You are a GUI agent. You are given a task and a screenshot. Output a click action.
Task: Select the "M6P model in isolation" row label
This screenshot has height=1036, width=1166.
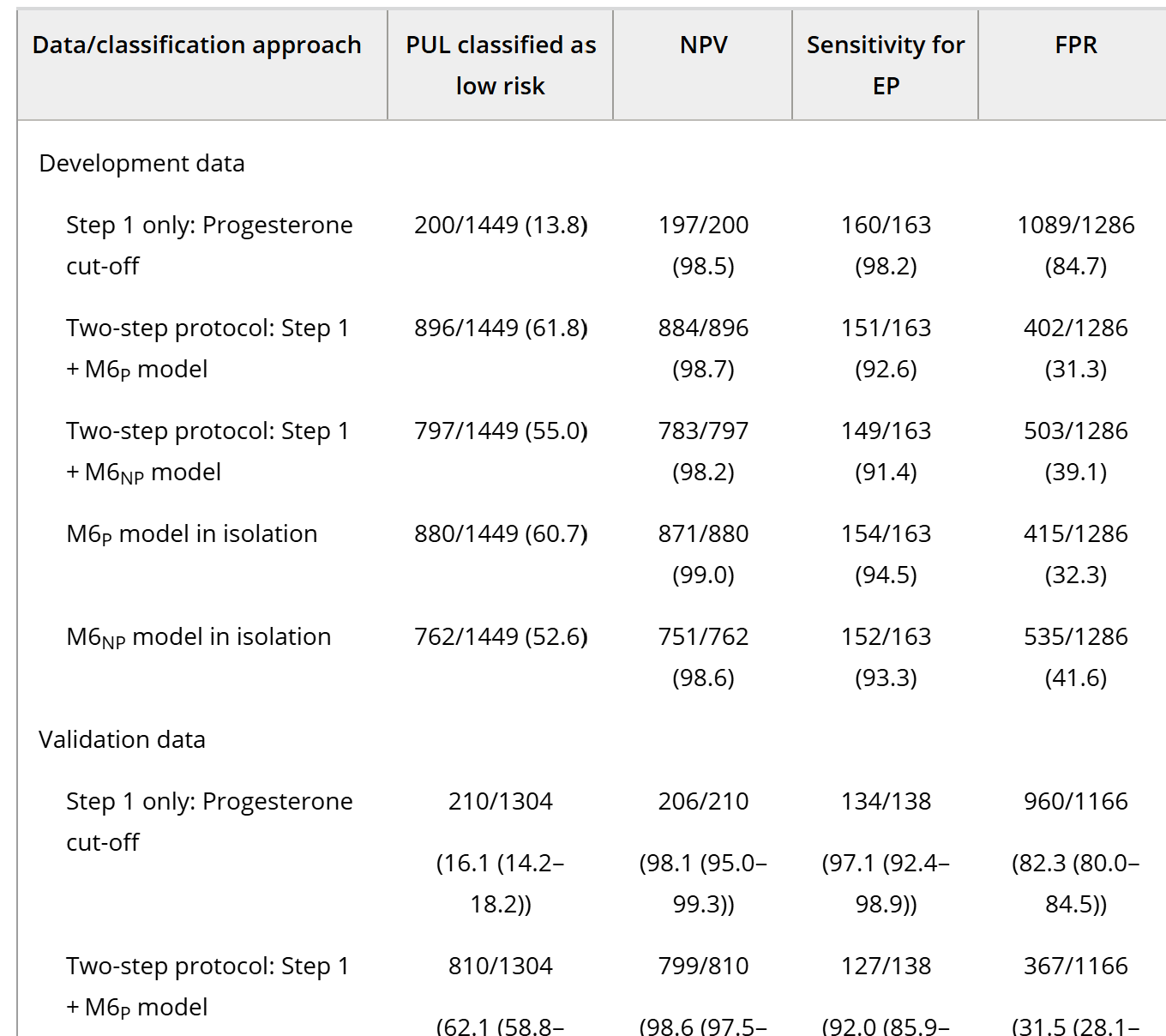pyautogui.click(x=192, y=534)
